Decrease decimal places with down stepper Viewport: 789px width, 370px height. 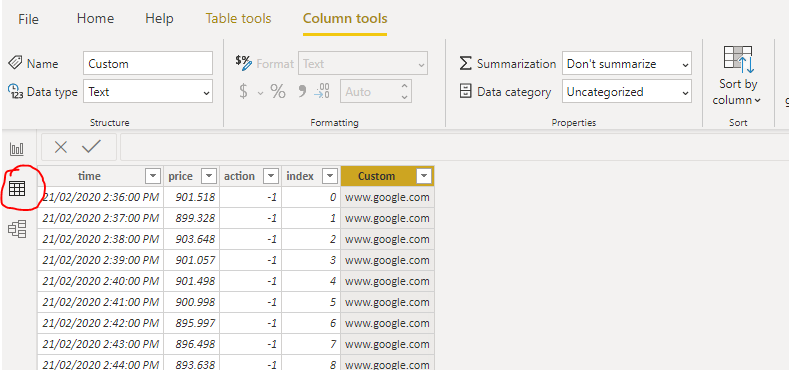point(405,97)
